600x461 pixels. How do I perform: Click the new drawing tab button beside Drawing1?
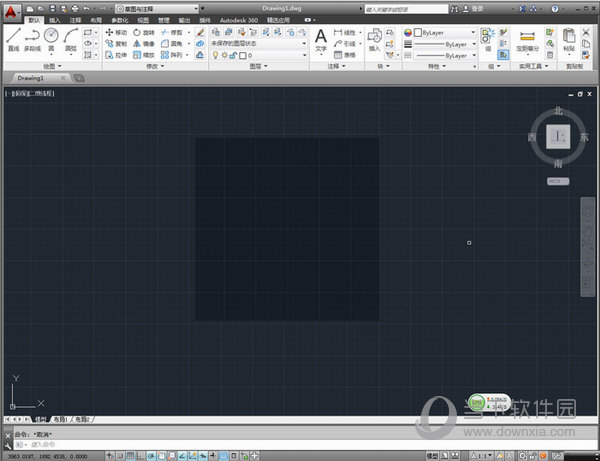click(x=79, y=78)
